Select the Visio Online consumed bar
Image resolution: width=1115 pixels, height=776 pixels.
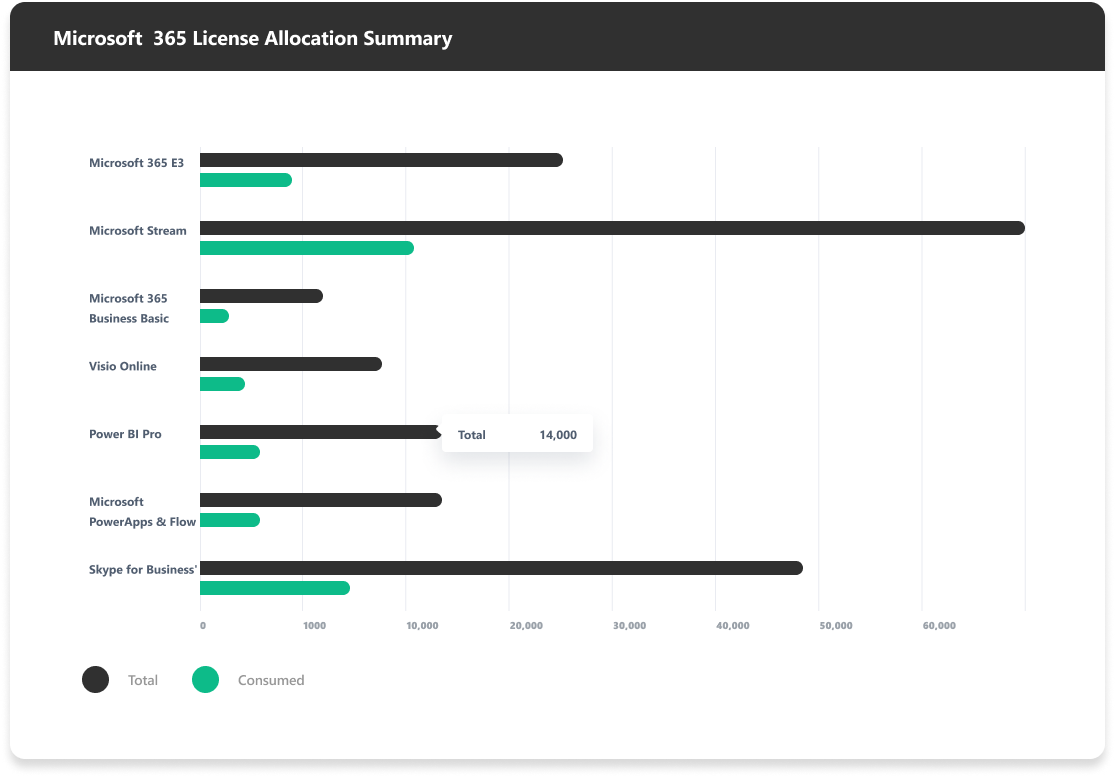pyautogui.click(x=222, y=384)
